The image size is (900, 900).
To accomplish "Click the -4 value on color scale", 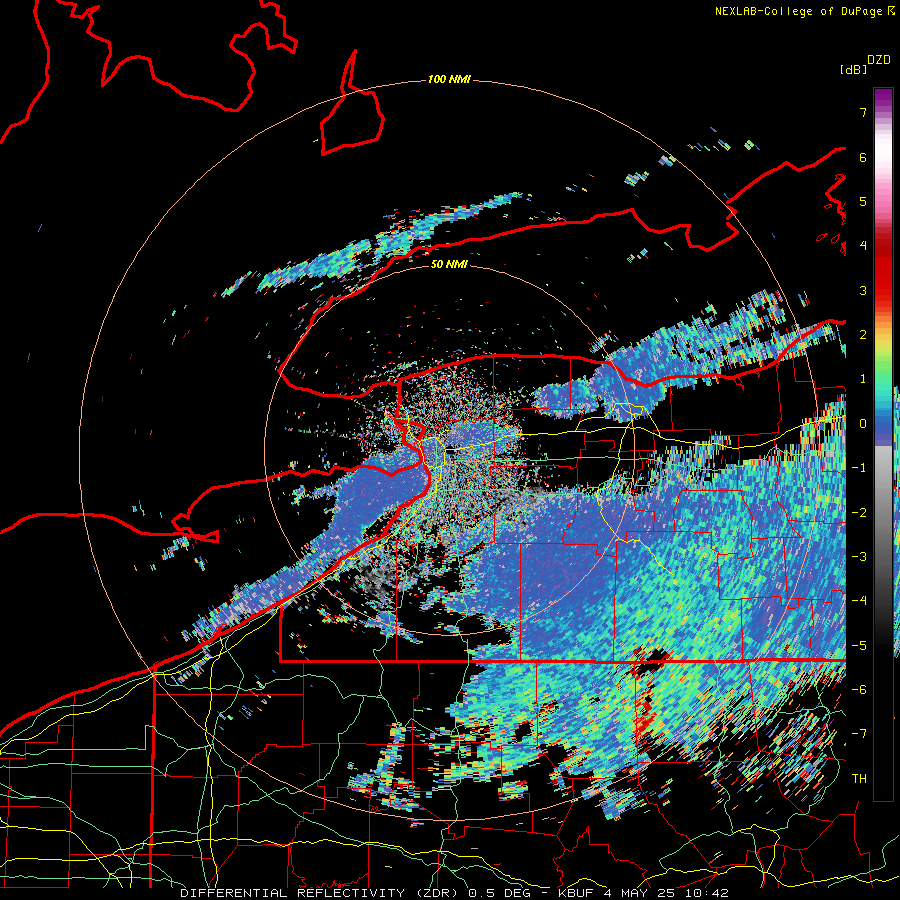I will click(859, 601).
